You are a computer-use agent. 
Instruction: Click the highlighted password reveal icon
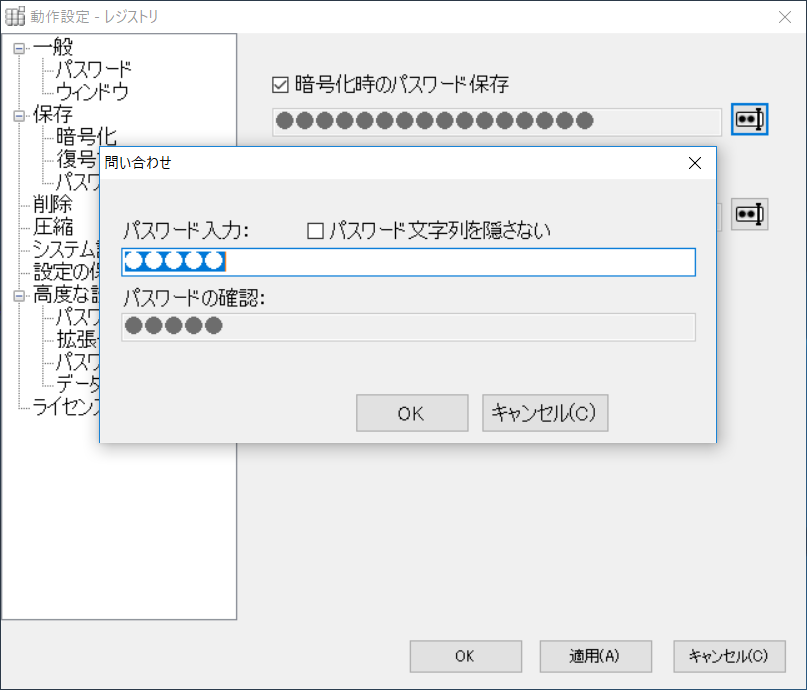[x=749, y=120]
